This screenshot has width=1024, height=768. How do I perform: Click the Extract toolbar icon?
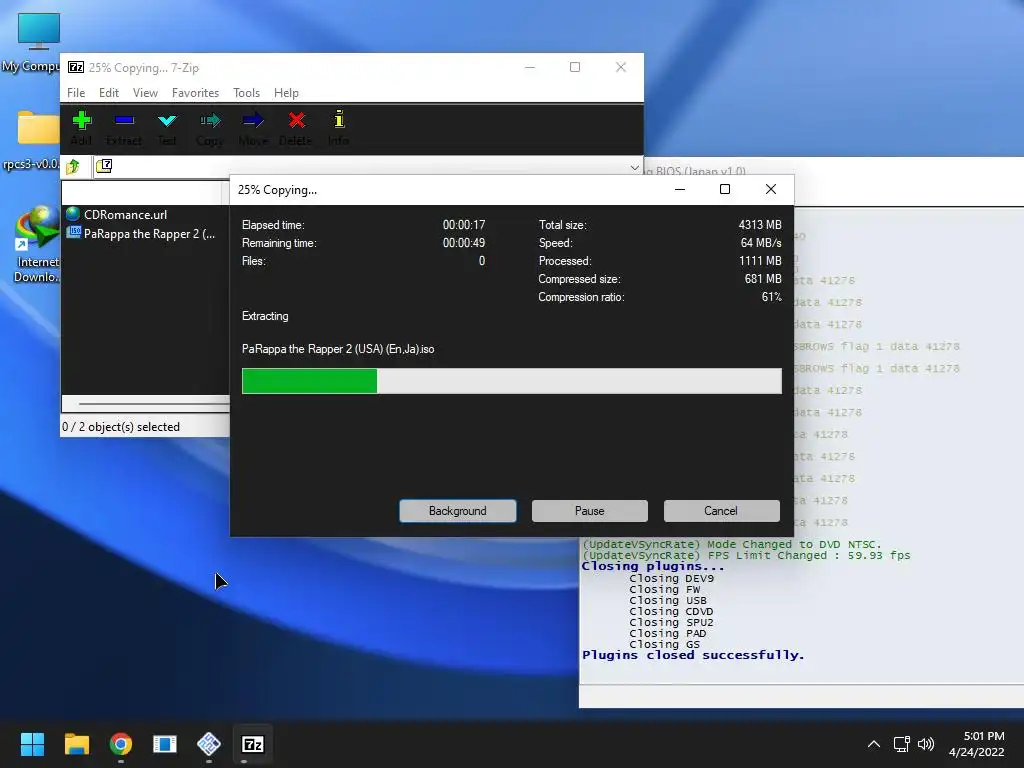tap(124, 128)
